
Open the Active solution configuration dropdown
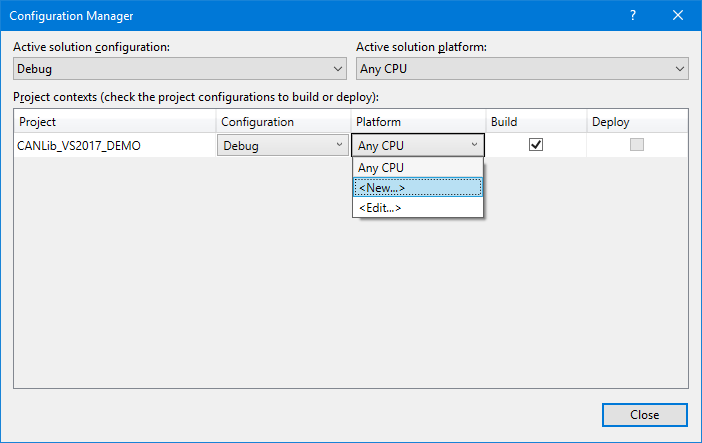coord(180,69)
